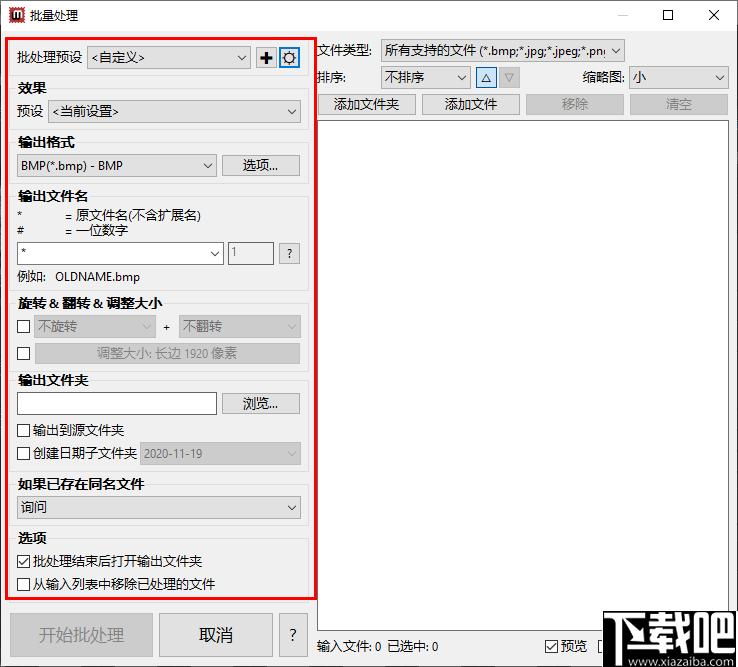The height and width of the screenshot is (667, 738).
Task: Click the 已选中: 0 status text
Action: (x=413, y=647)
